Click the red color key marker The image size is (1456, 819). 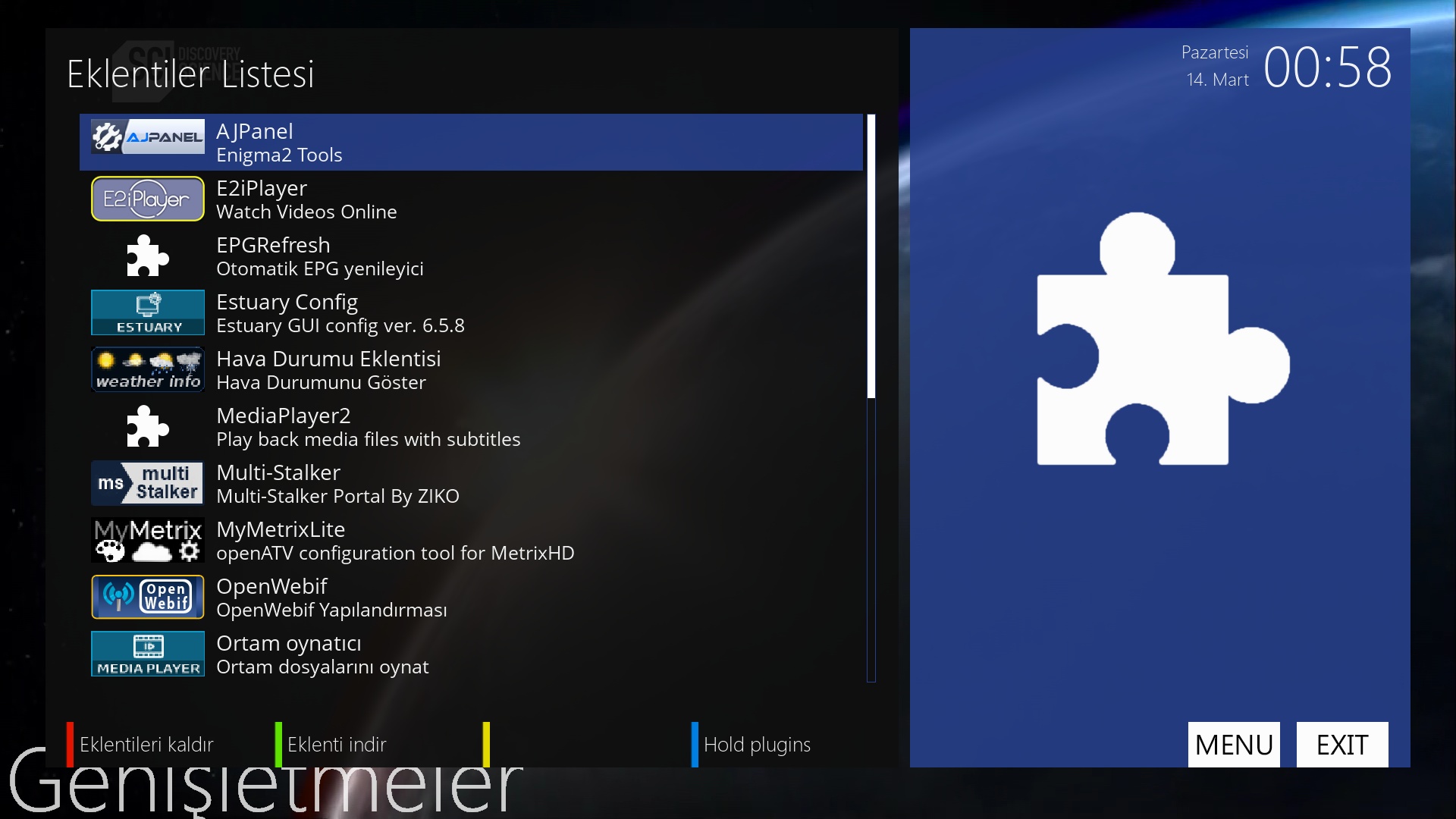pos(70,745)
